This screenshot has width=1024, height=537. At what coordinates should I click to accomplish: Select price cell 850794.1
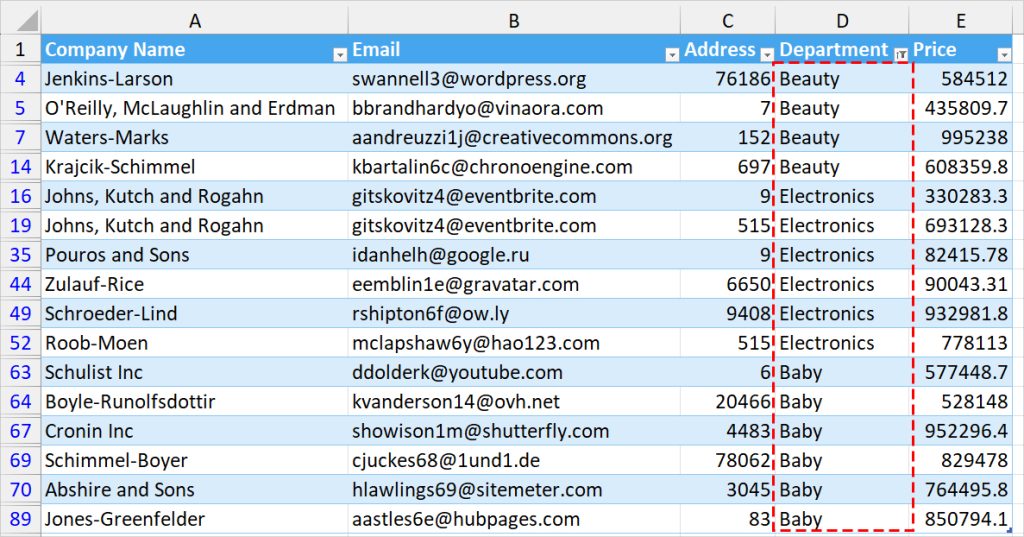pos(961,519)
